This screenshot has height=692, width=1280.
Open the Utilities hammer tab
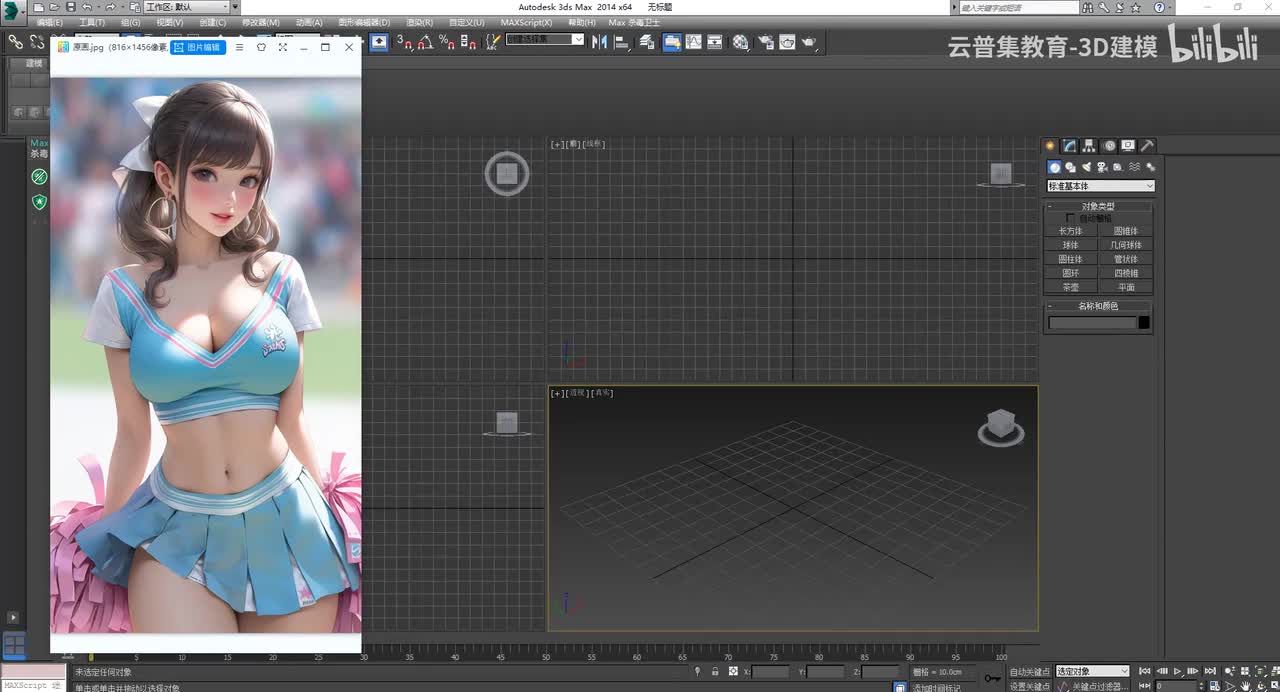pos(1147,146)
